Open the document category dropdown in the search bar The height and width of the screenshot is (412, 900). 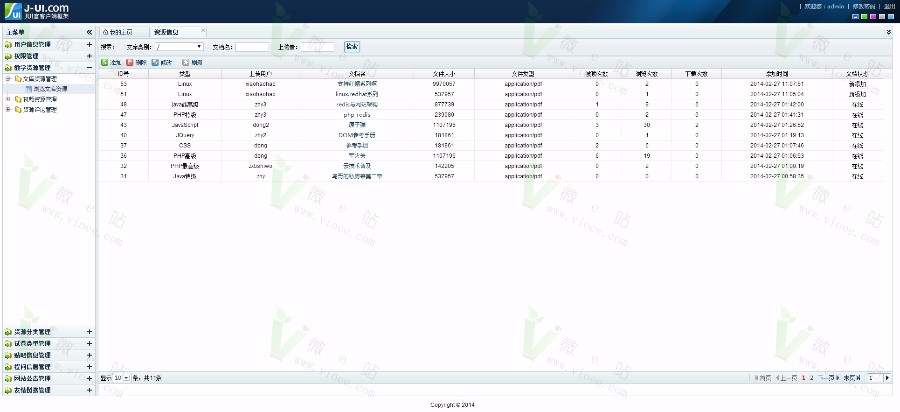(x=179, y=46)
